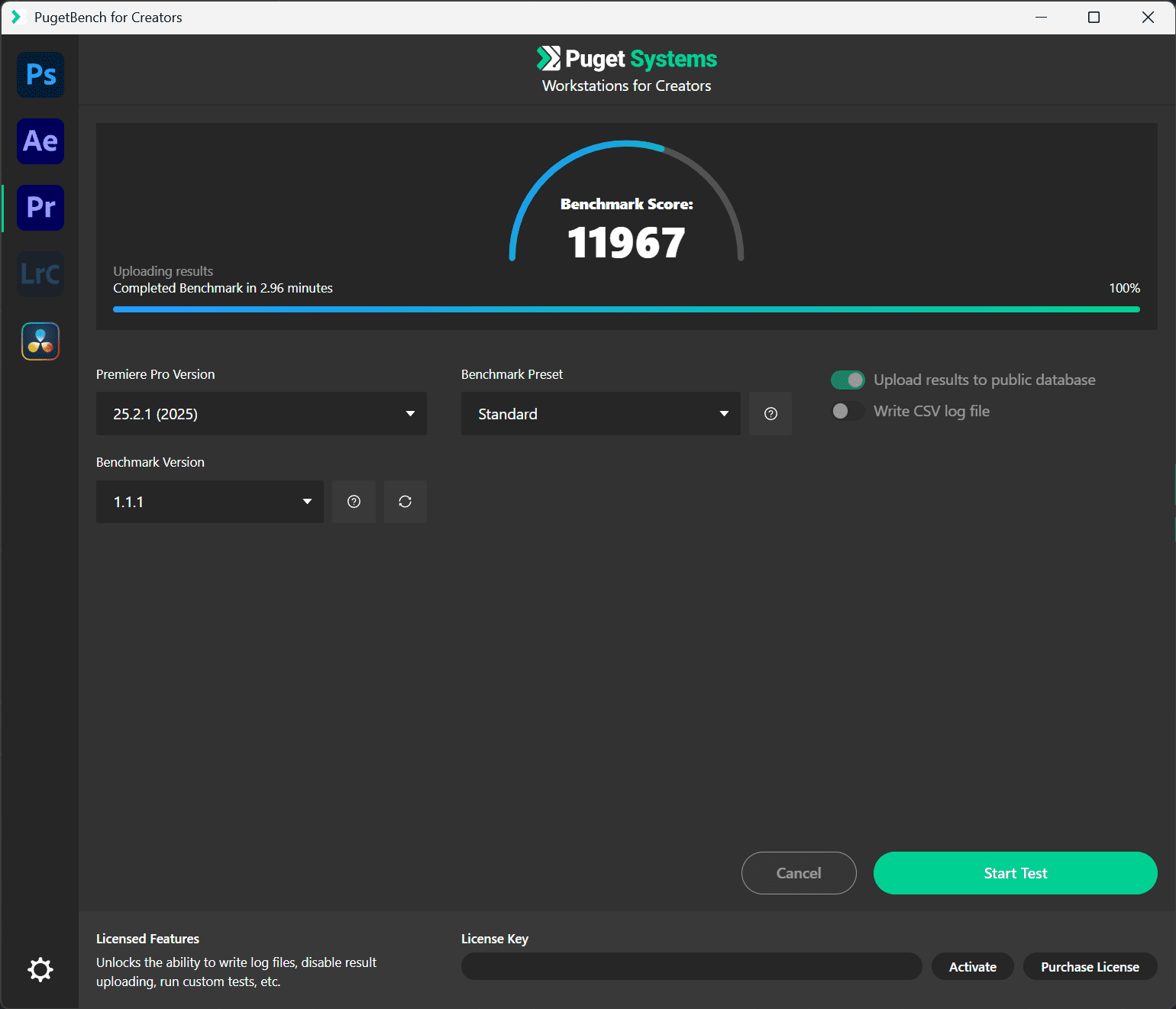Open the application settings gear
The width and height of the screenshot is (1176, 1009).
(x=40, y=969)
